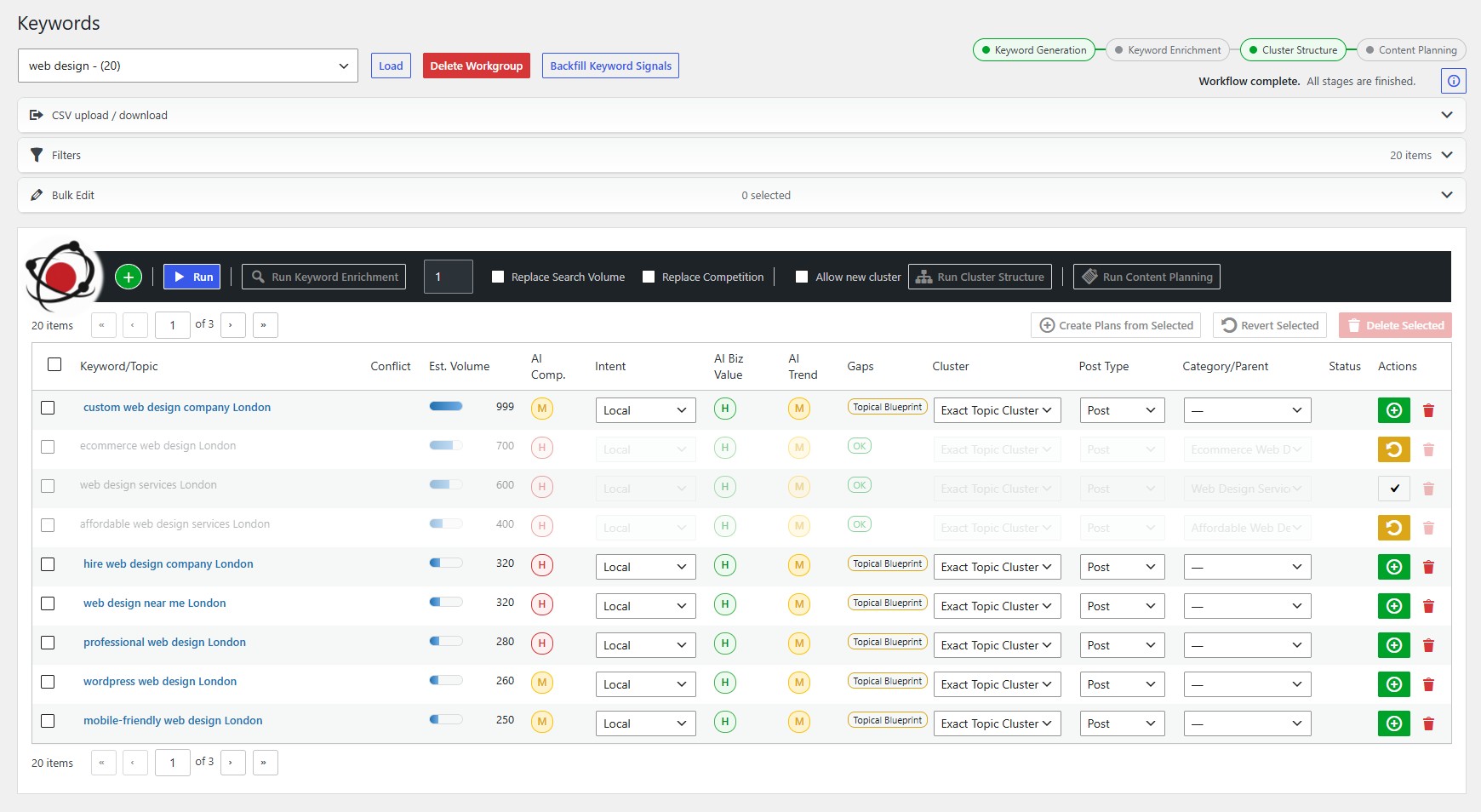1481x812 pixels.
Task: Click the blue Run button
Action: coord(192,277)
